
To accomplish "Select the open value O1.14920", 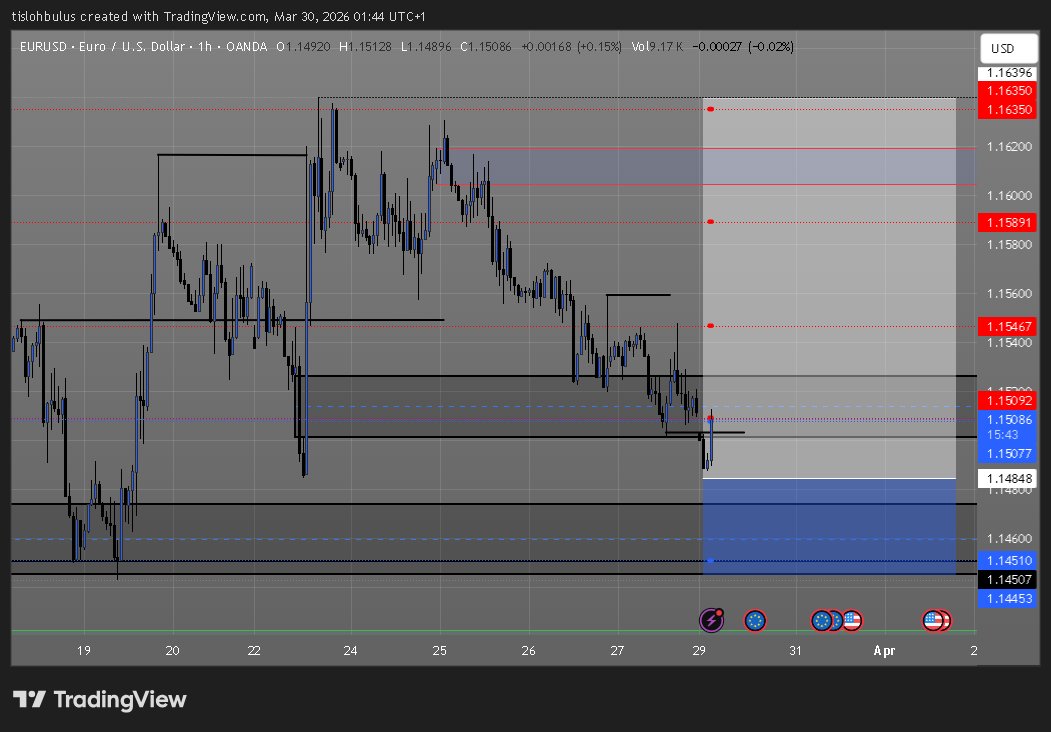I will point(303,46).
